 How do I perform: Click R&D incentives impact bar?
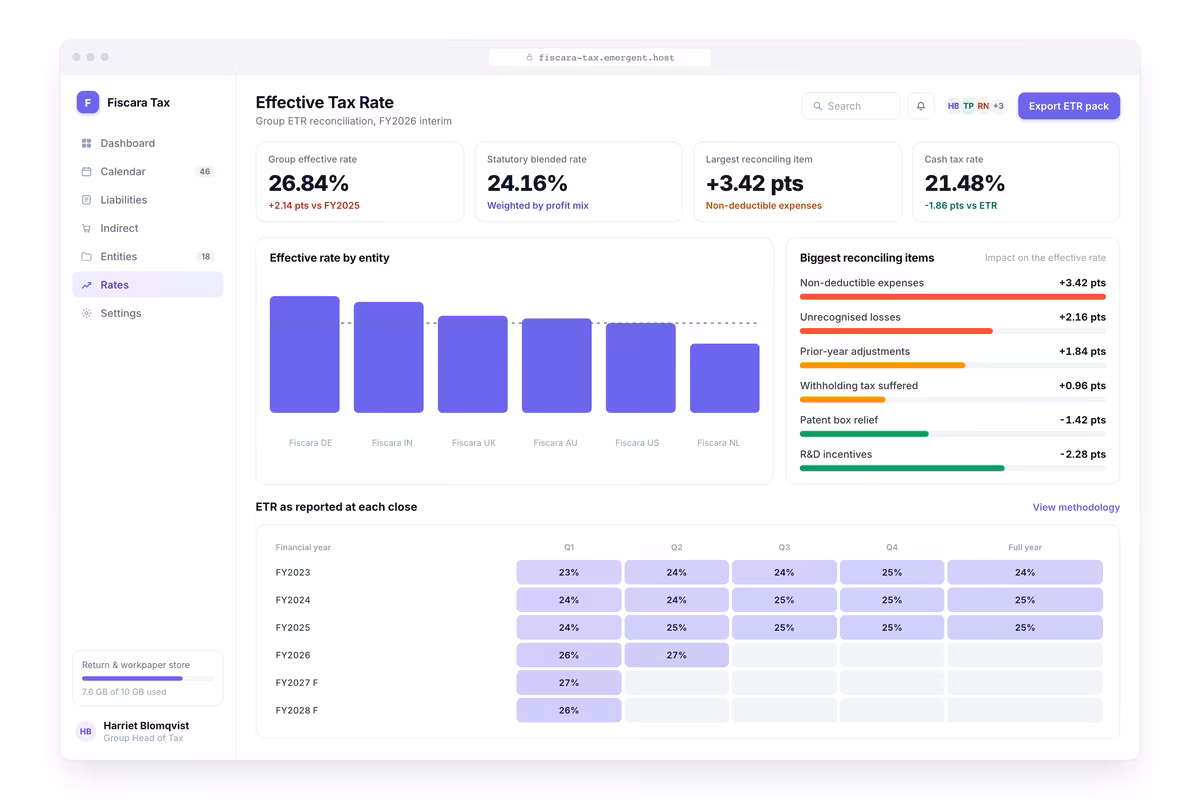(x=953, y=468)
